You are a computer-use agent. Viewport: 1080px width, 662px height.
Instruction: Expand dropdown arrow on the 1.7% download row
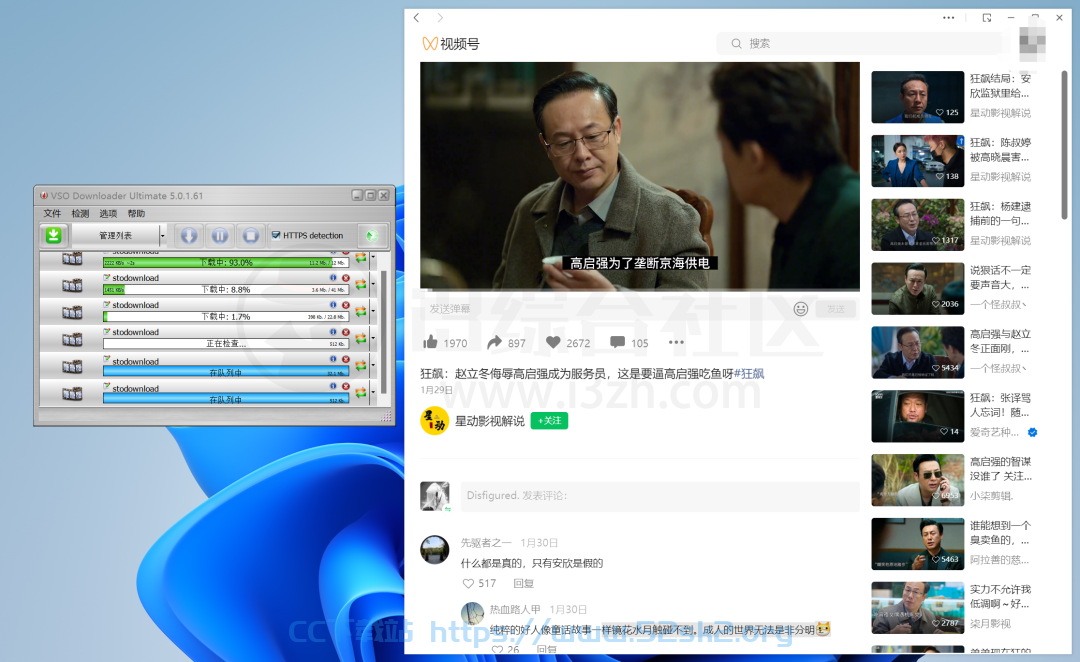click(x=373, y=311)
